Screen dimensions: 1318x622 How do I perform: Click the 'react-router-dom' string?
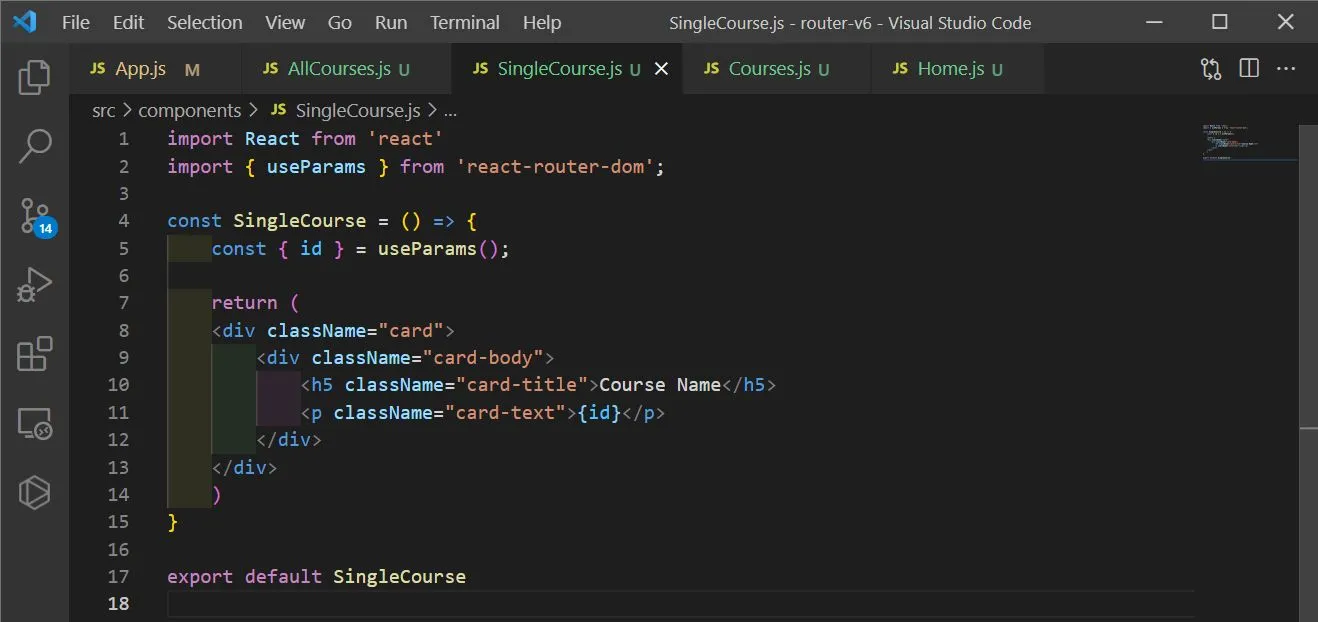(x=555, y=167)
